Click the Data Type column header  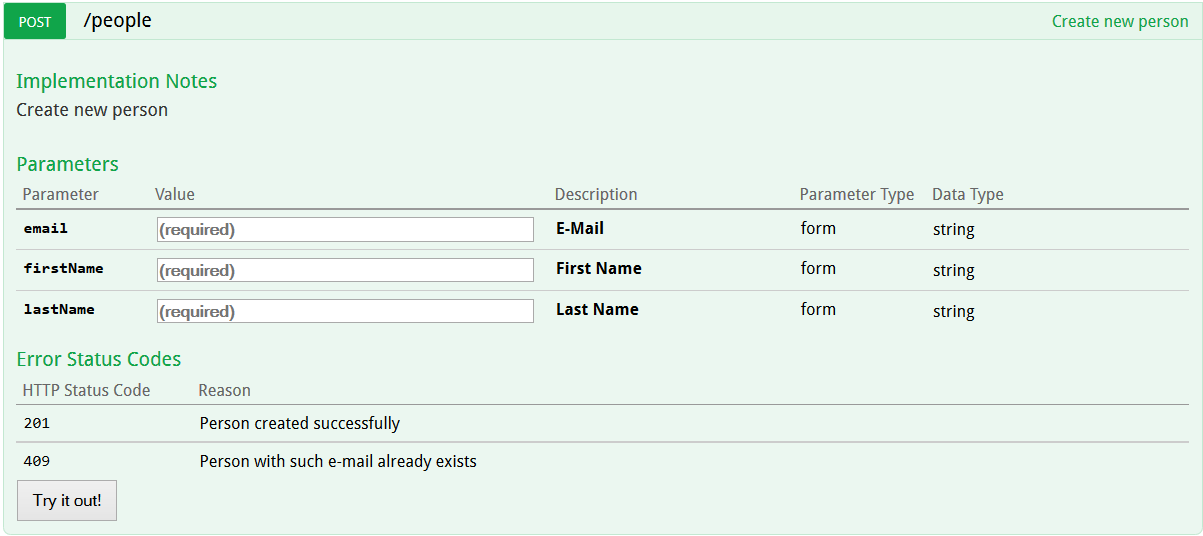[968, 194]
